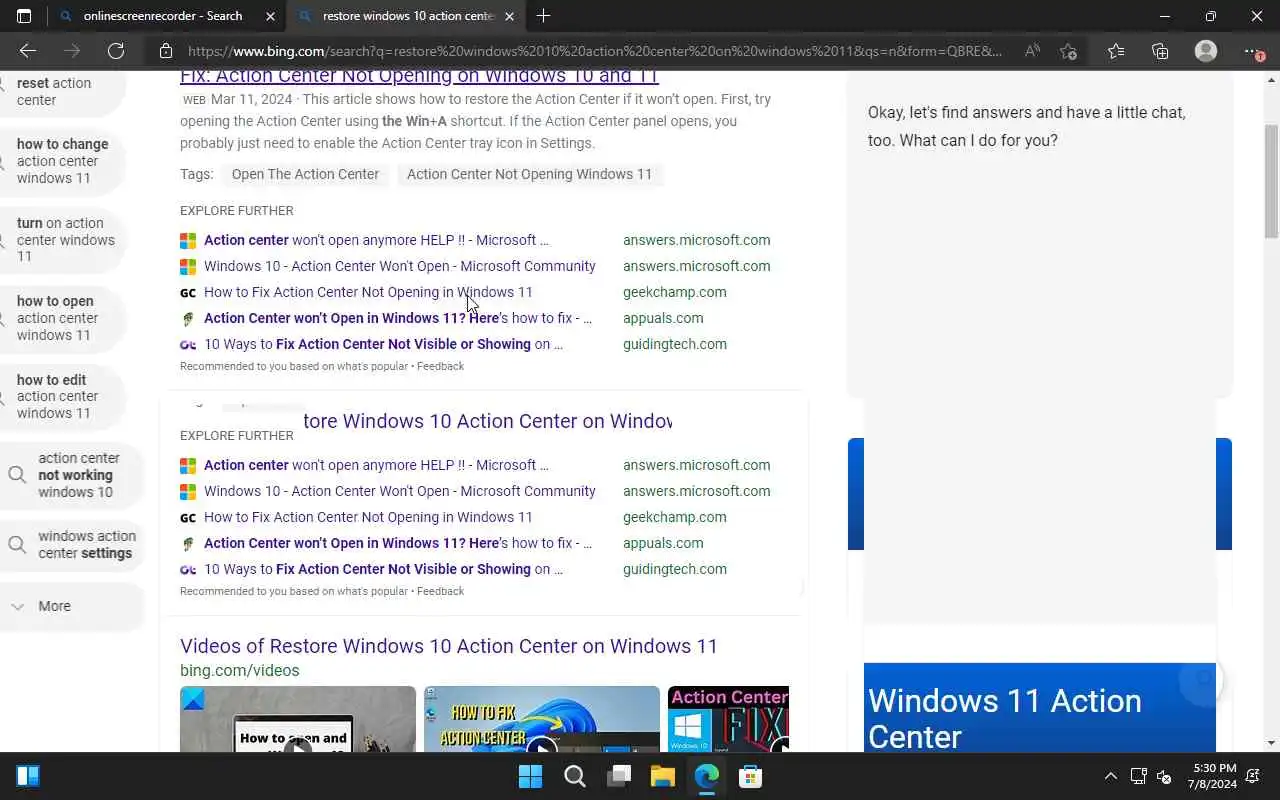The height and width of the screenshot is (800, 1280).
Task: Expand More related searches
Action: click(x=70, y=606)
